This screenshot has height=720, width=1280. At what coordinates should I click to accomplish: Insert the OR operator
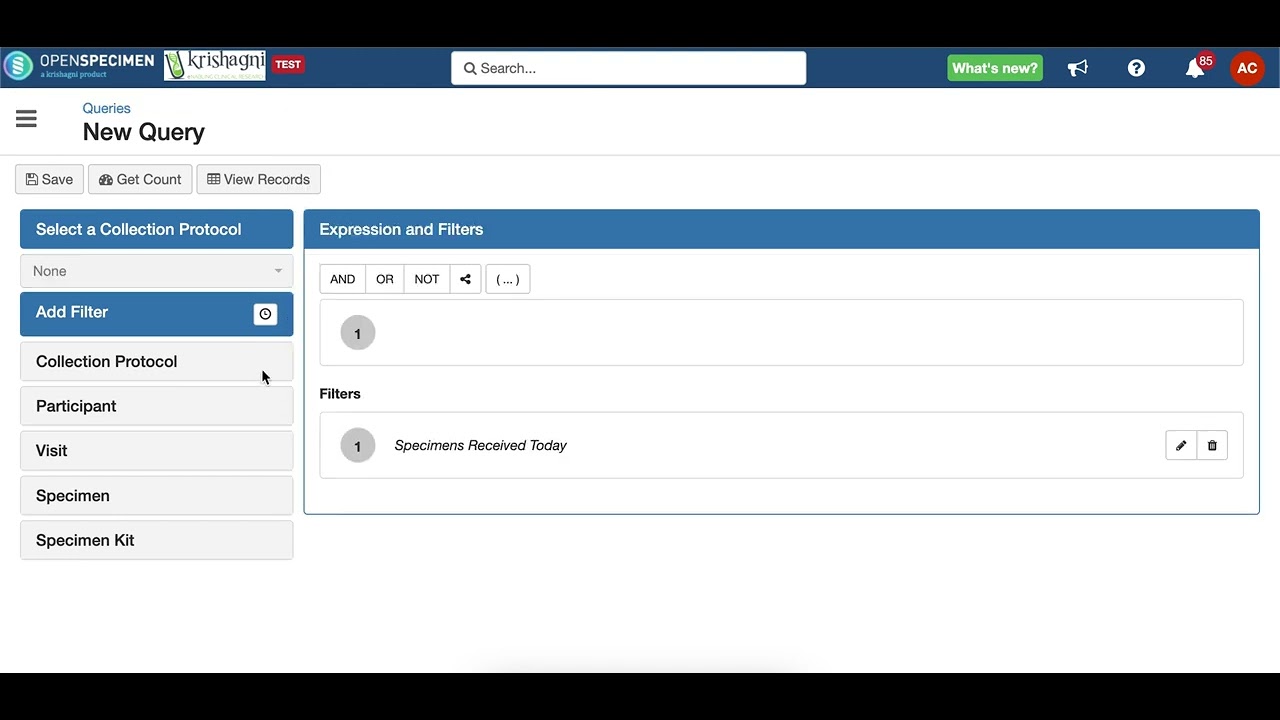pyautogui.click(x=385, y=279)
